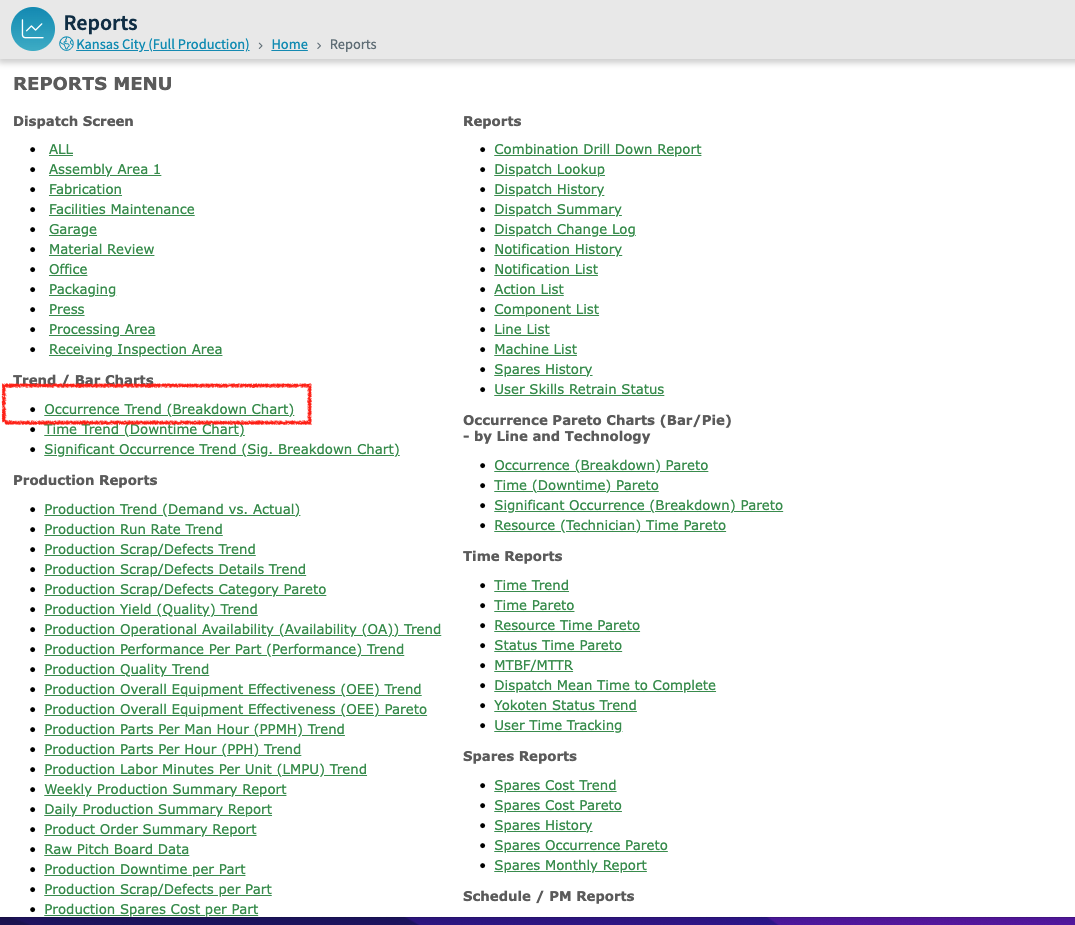Open Production Yield (Quality) Trend
This screenshot has height=925, width=1075.
coord(151,609)
